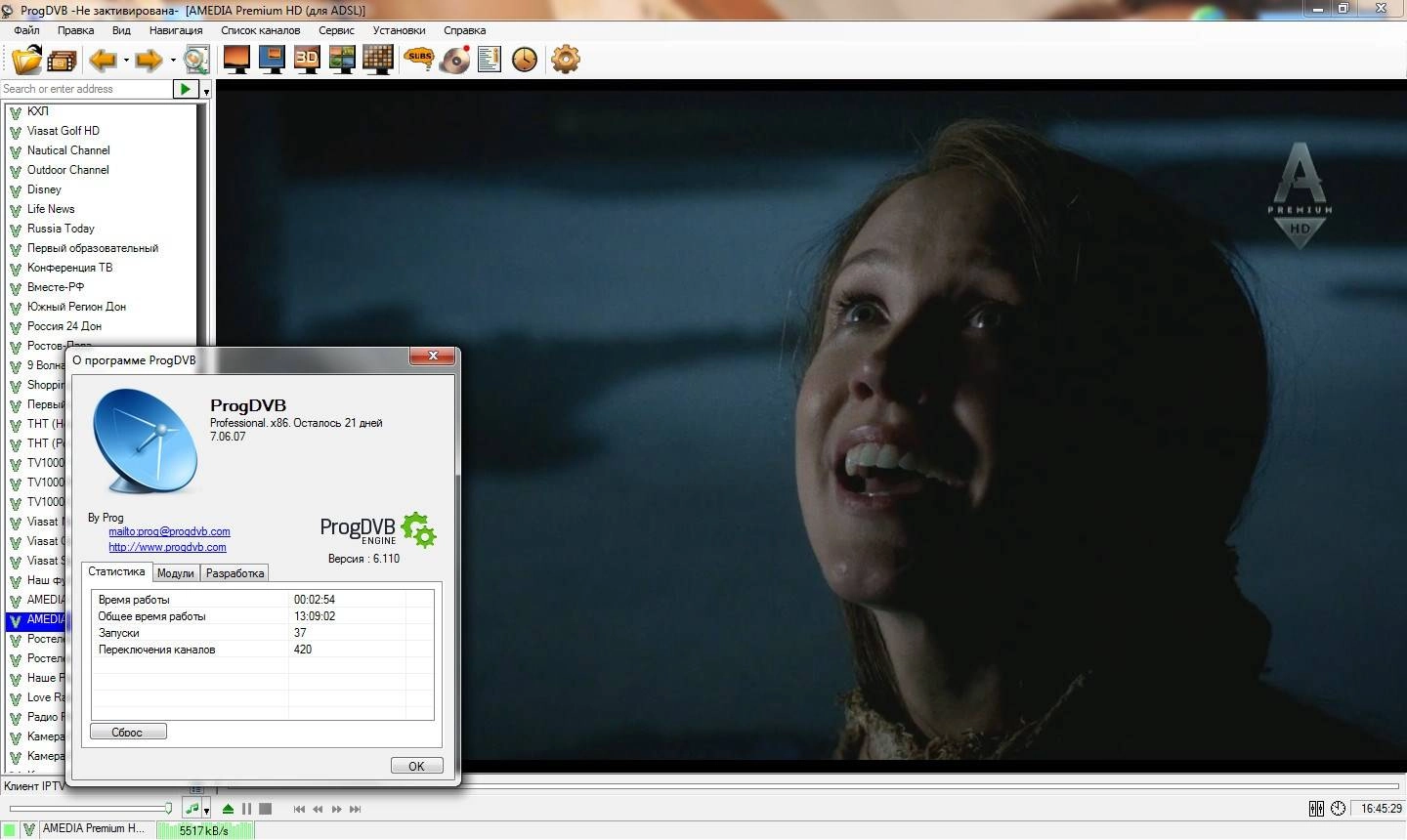This screenshot has height=840, width=1407.
Task: Click the Время работы value 00:02:54
Action: (315, 600)
